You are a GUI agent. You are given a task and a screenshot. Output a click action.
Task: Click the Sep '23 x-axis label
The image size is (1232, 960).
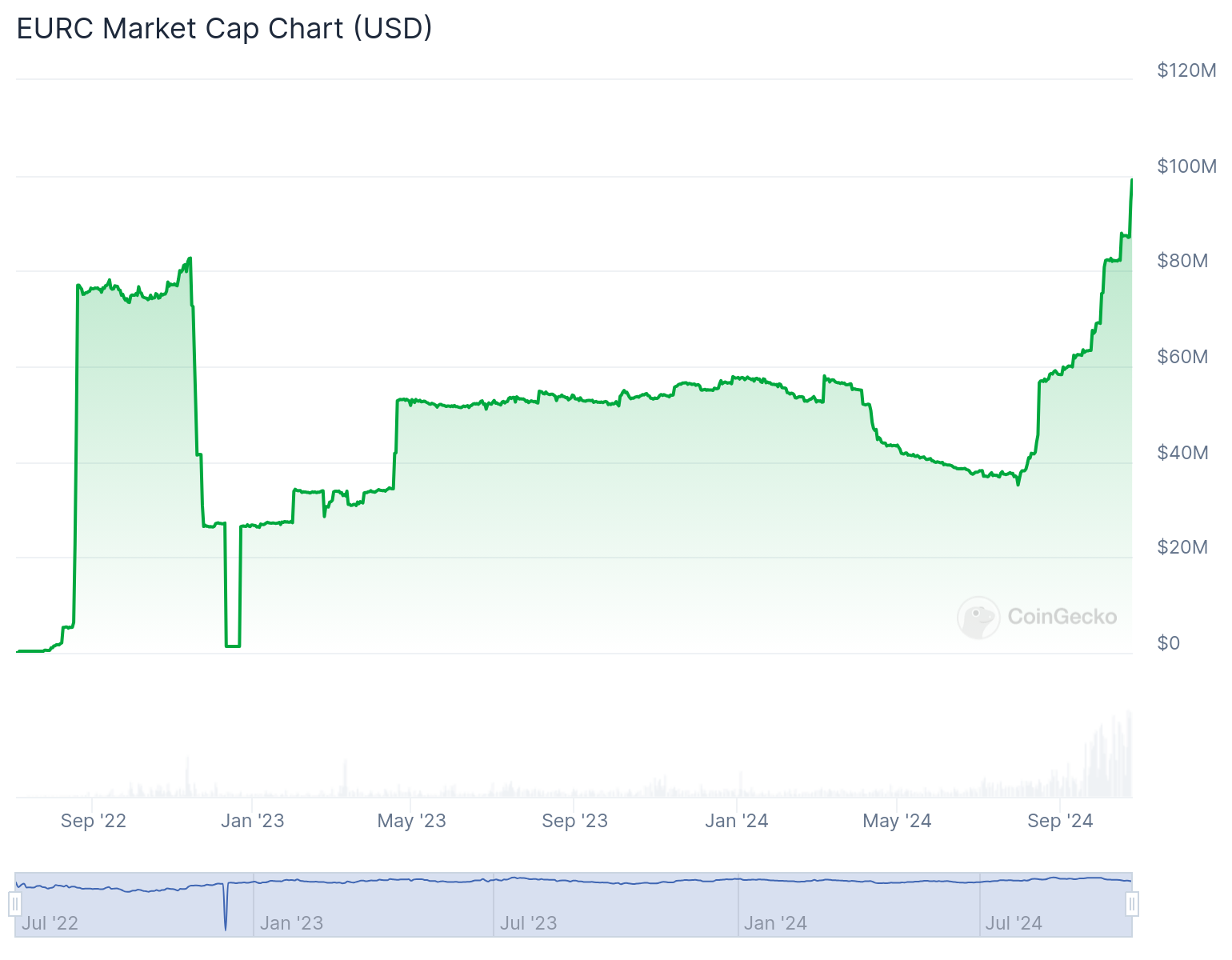574,821
